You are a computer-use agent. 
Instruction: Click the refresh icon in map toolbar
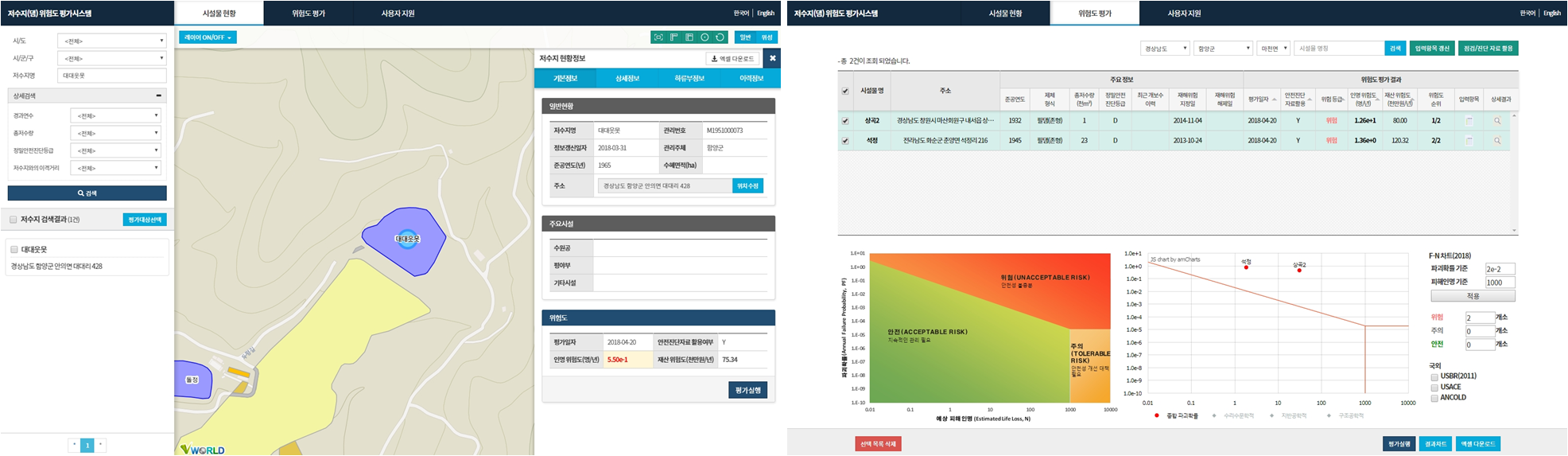pyautogui.click(x=720, y=37)
